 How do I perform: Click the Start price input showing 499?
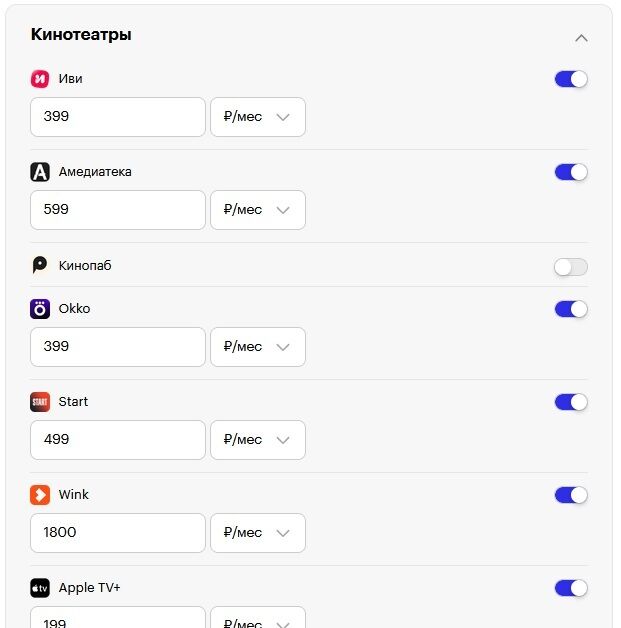point(118,440)
